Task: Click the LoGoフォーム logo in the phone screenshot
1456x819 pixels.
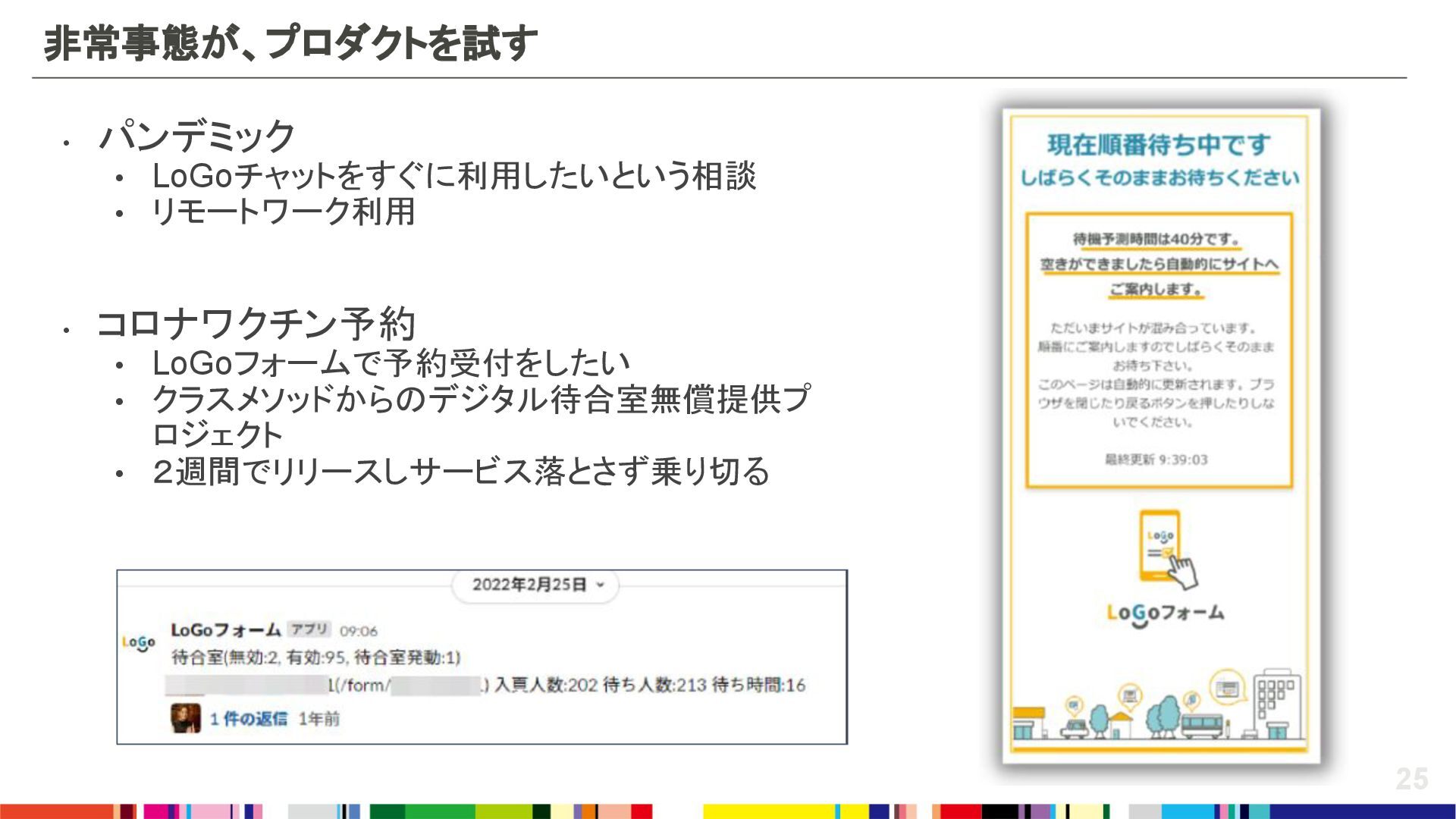Action: pos(1165,613)
